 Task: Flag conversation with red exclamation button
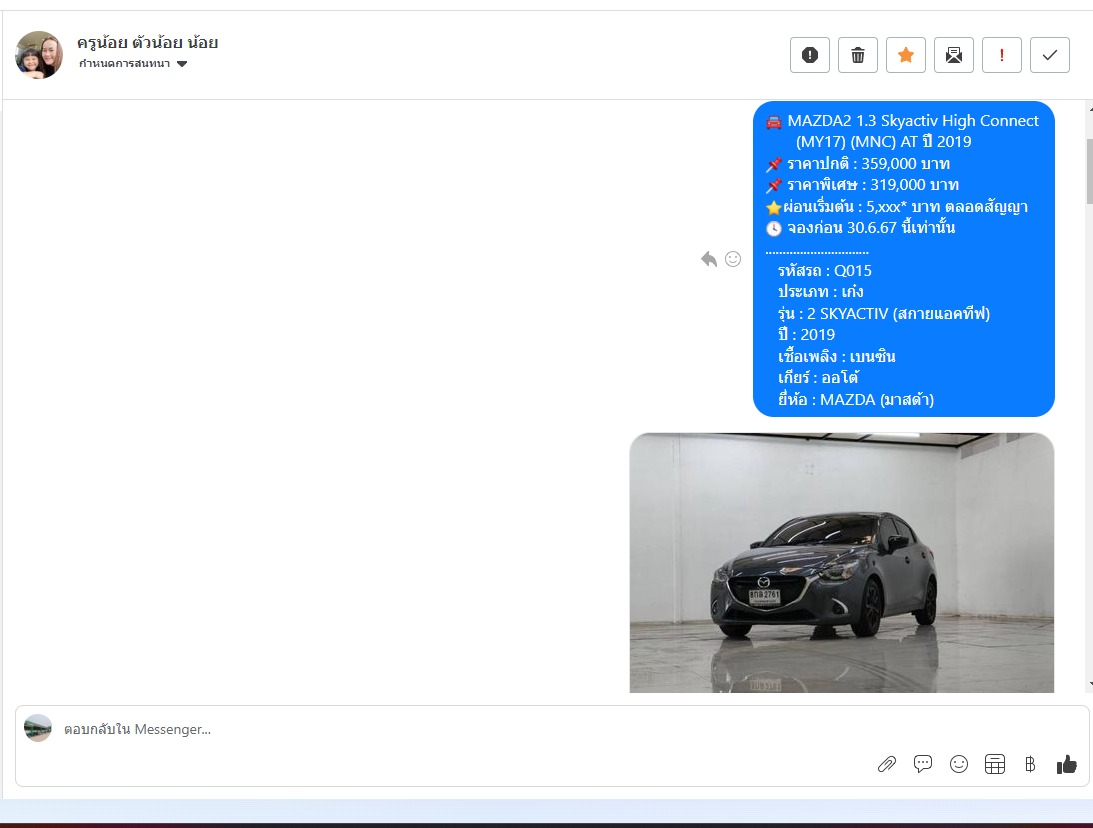point(1002,55)
